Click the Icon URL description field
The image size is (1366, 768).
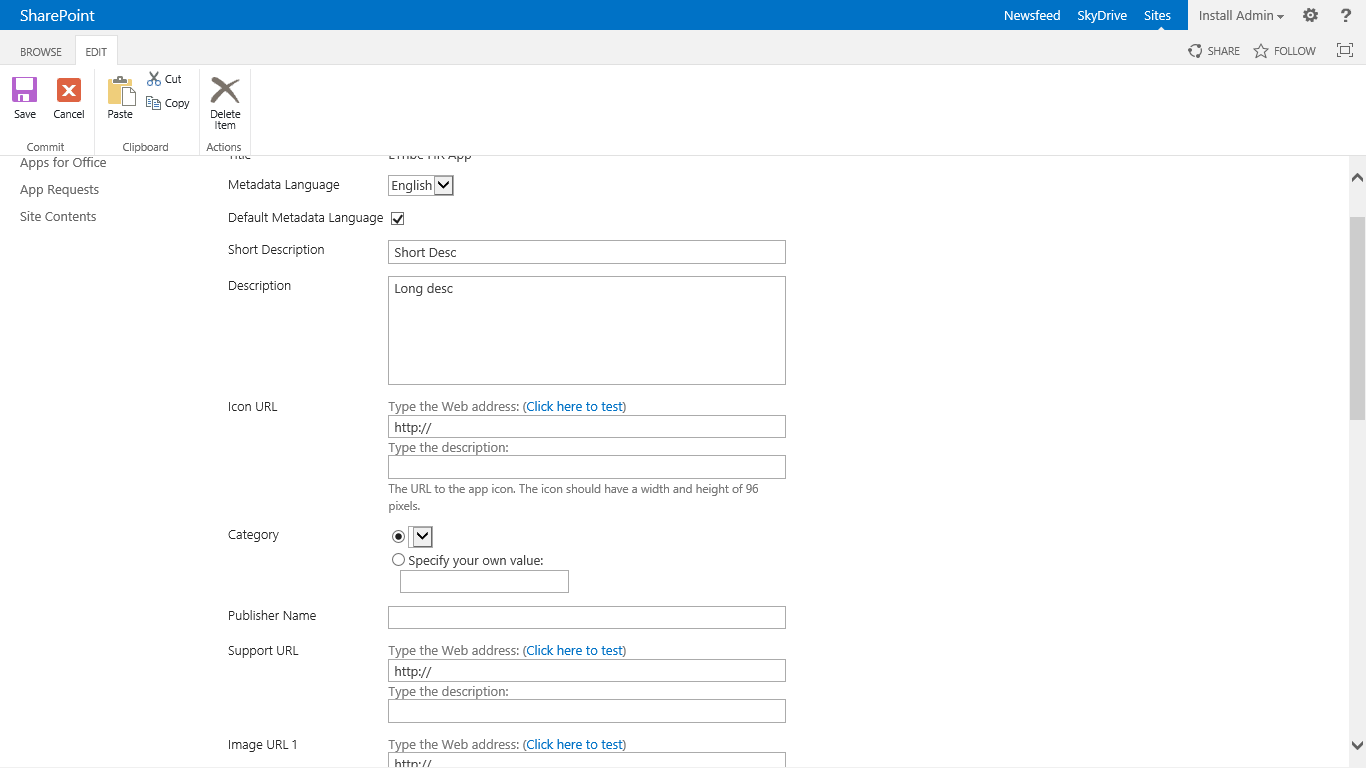tap(587, 467)
